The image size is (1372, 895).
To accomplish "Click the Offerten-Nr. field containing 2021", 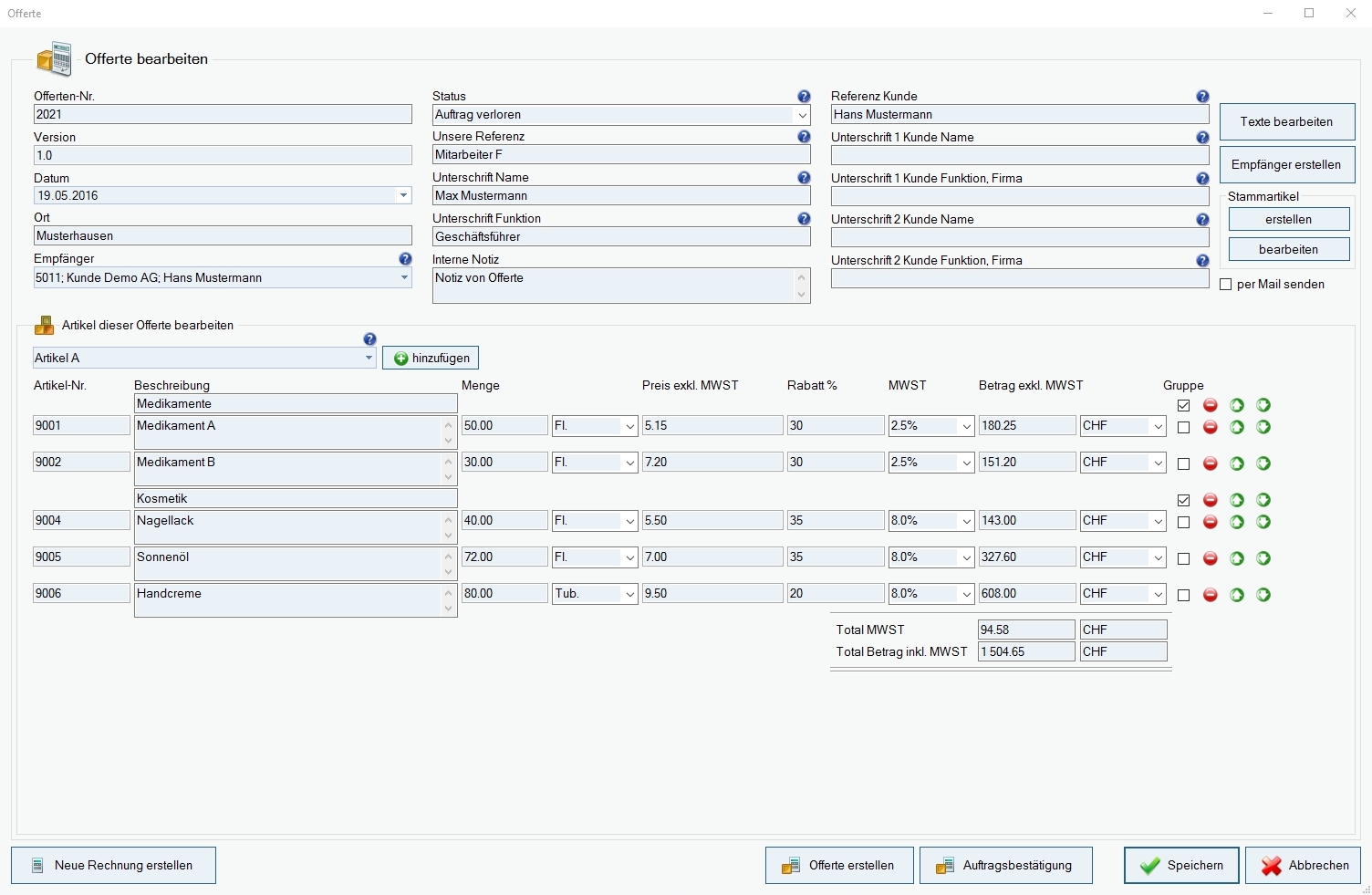I will click(223, 114).
